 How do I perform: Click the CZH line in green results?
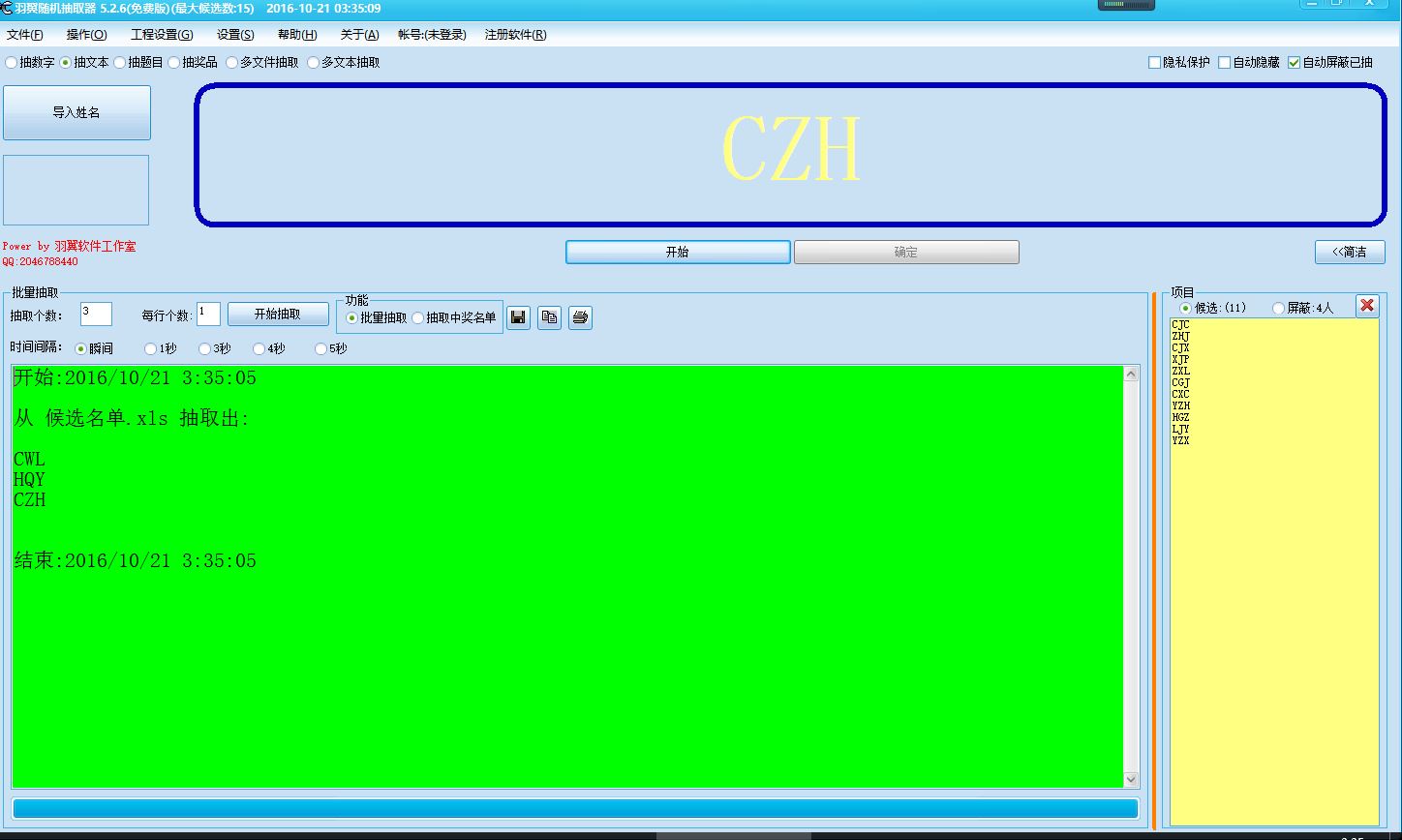click(29, 500)
